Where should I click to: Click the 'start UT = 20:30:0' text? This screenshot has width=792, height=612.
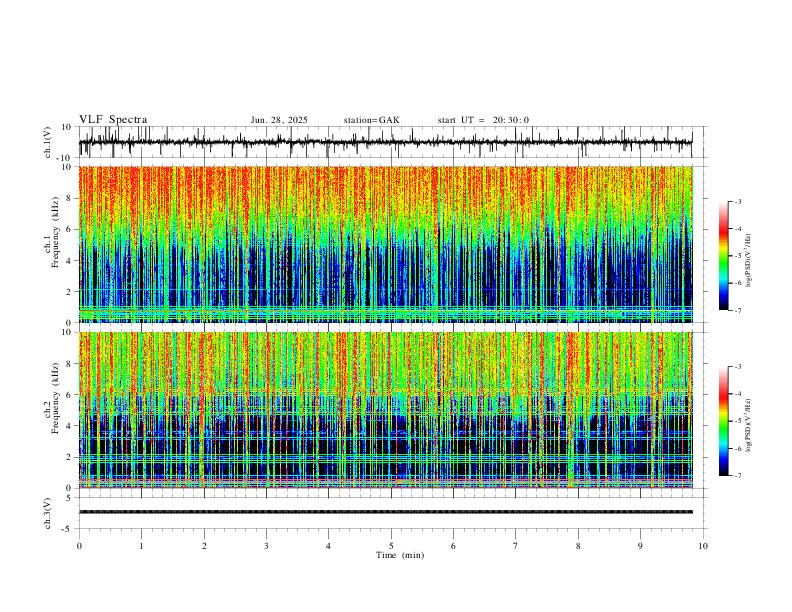[483, 120]
